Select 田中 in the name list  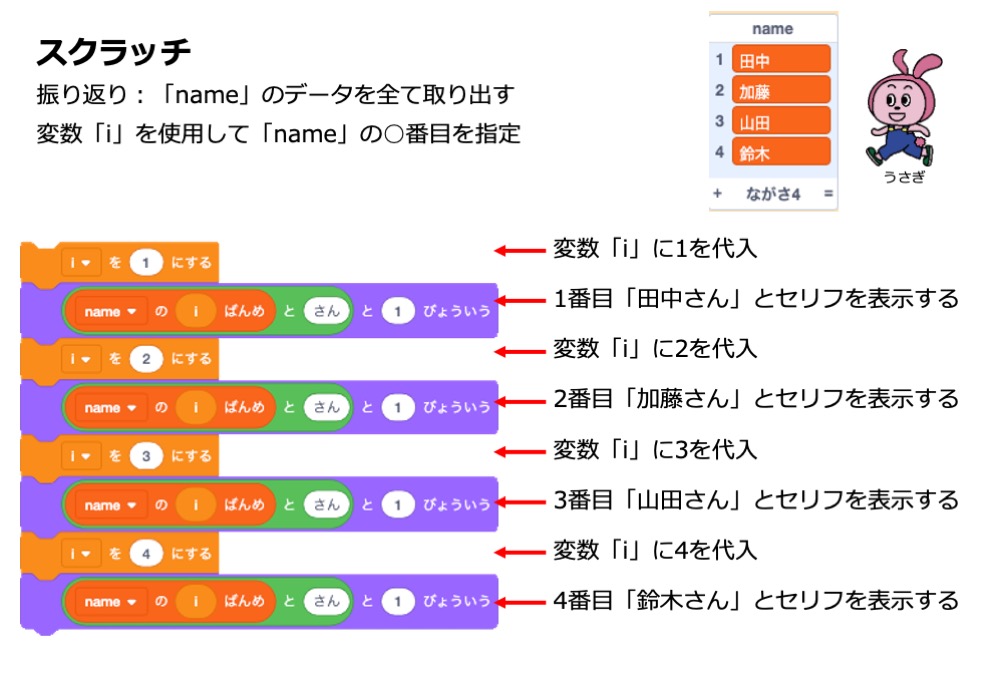coord(780,60)
